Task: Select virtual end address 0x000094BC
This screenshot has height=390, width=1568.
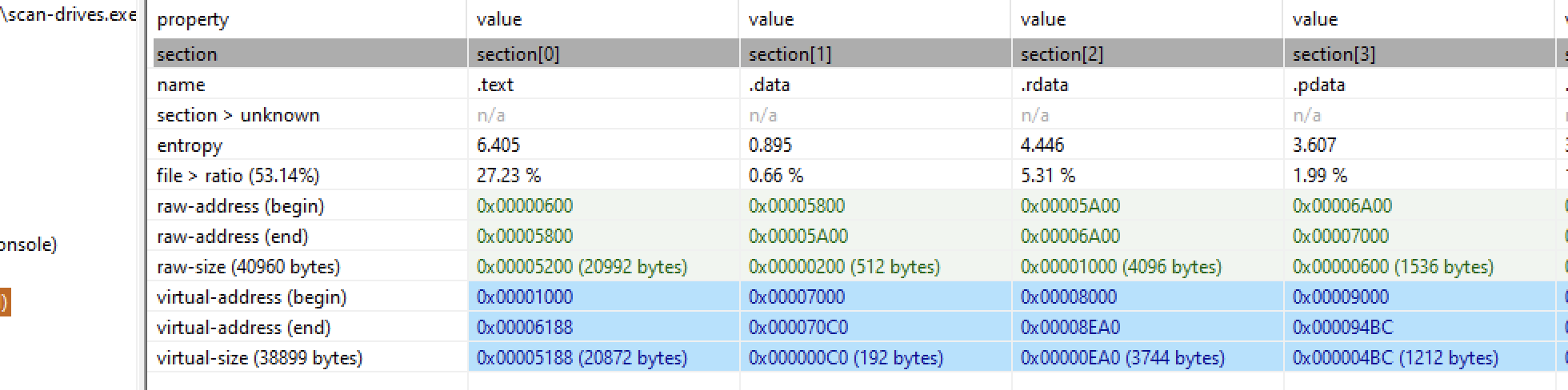Action: pyautogui.click(x=1342, y=328)
